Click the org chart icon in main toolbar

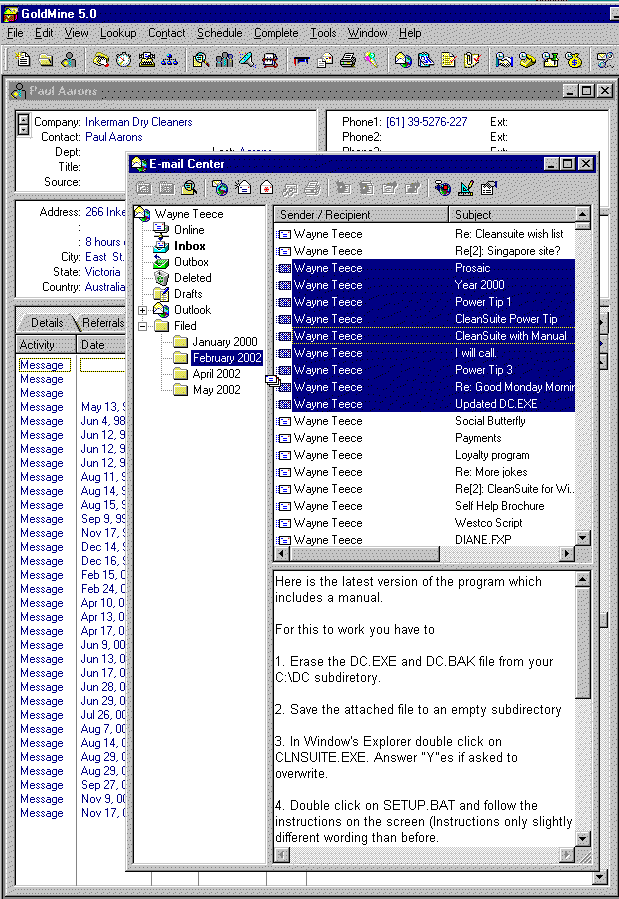(170, 59)
